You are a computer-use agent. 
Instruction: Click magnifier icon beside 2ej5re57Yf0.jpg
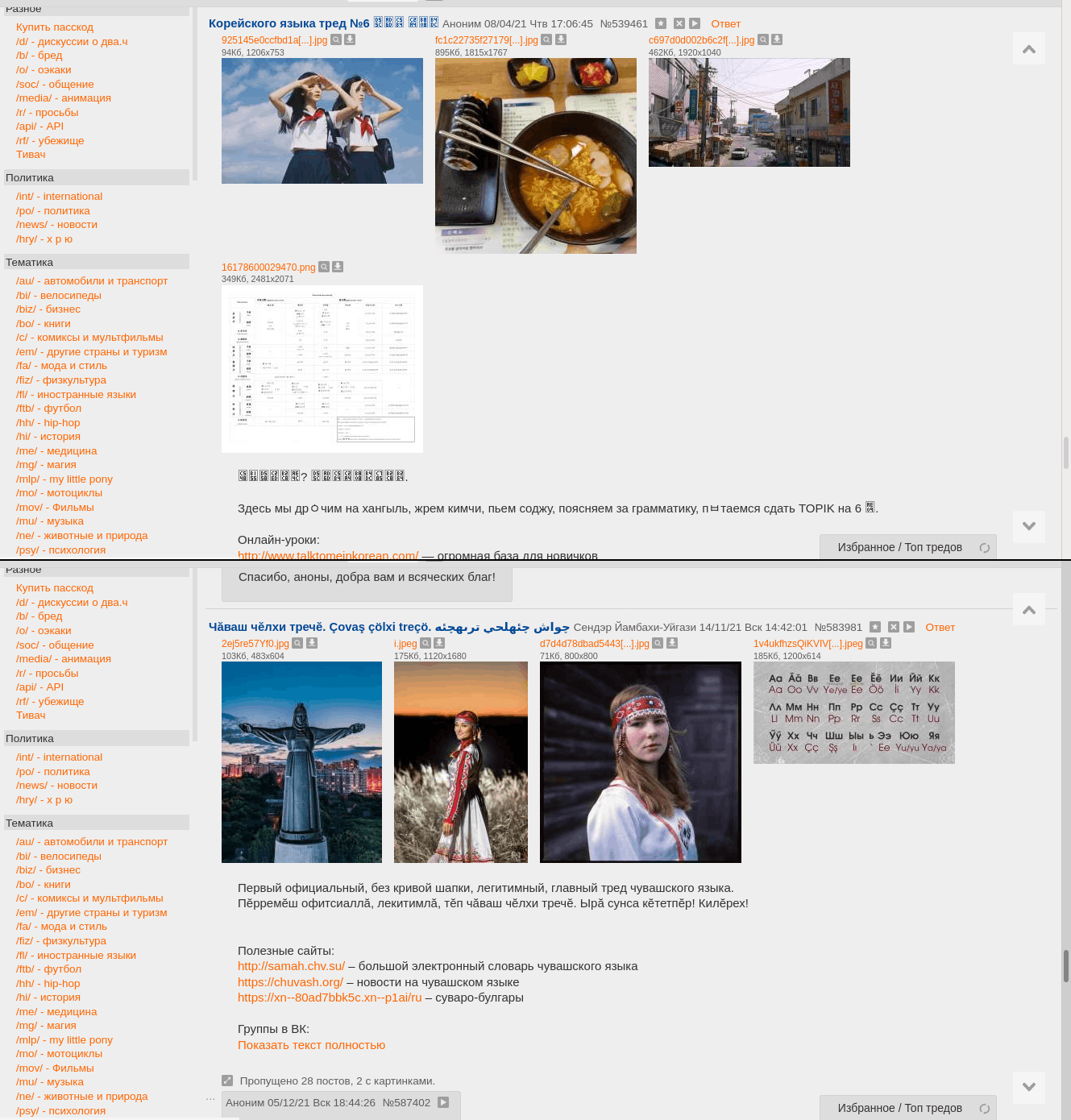coord(297,643)
